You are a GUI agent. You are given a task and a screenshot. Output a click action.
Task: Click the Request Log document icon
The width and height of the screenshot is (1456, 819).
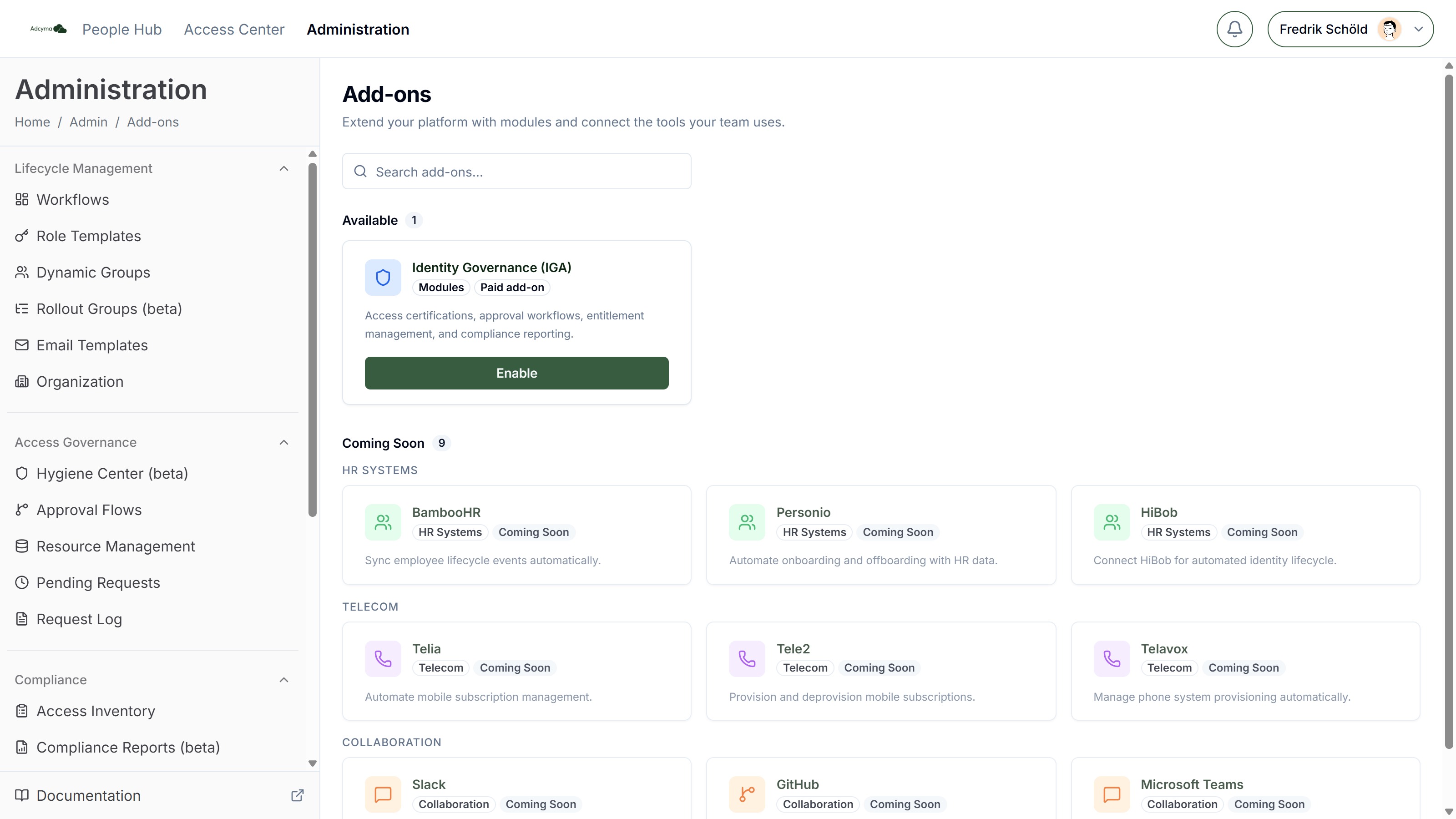click(x=21, y=619)
